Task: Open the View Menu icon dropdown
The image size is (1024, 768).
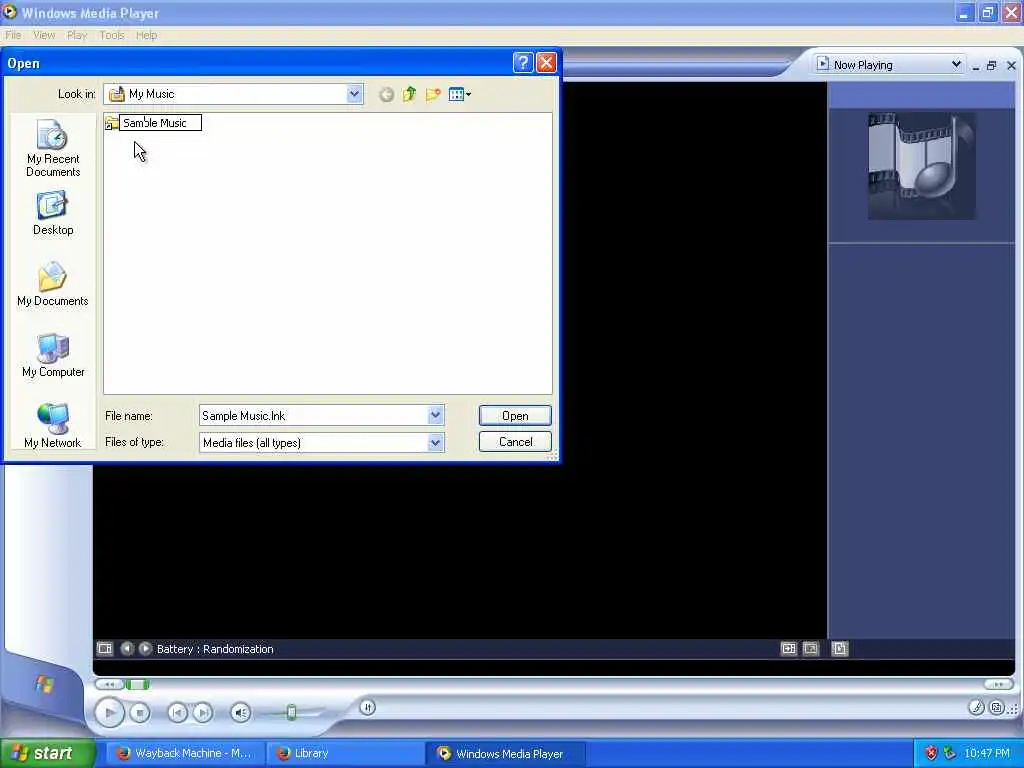Action: point(460,95)
